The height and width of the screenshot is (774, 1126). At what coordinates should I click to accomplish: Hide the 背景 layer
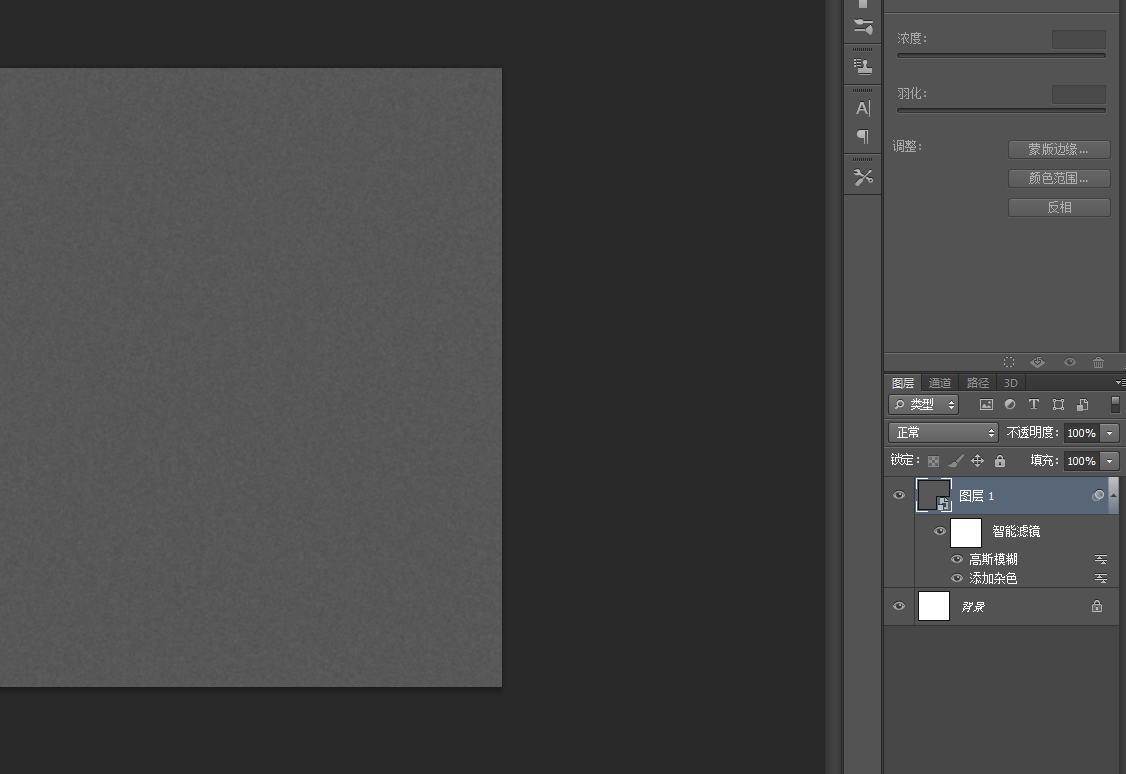coord(898,607)
